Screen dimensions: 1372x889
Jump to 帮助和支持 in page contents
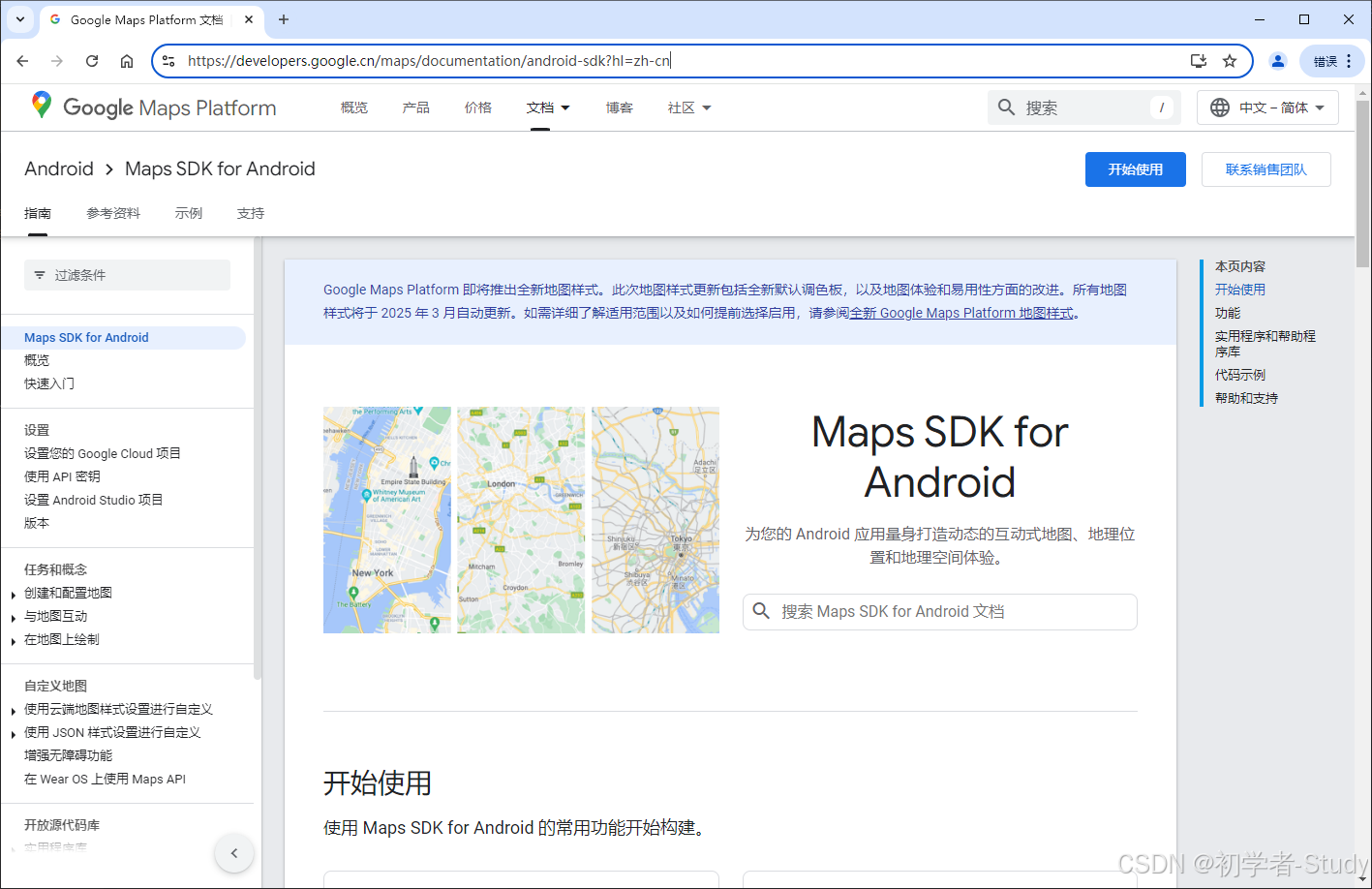(1247, 398)
